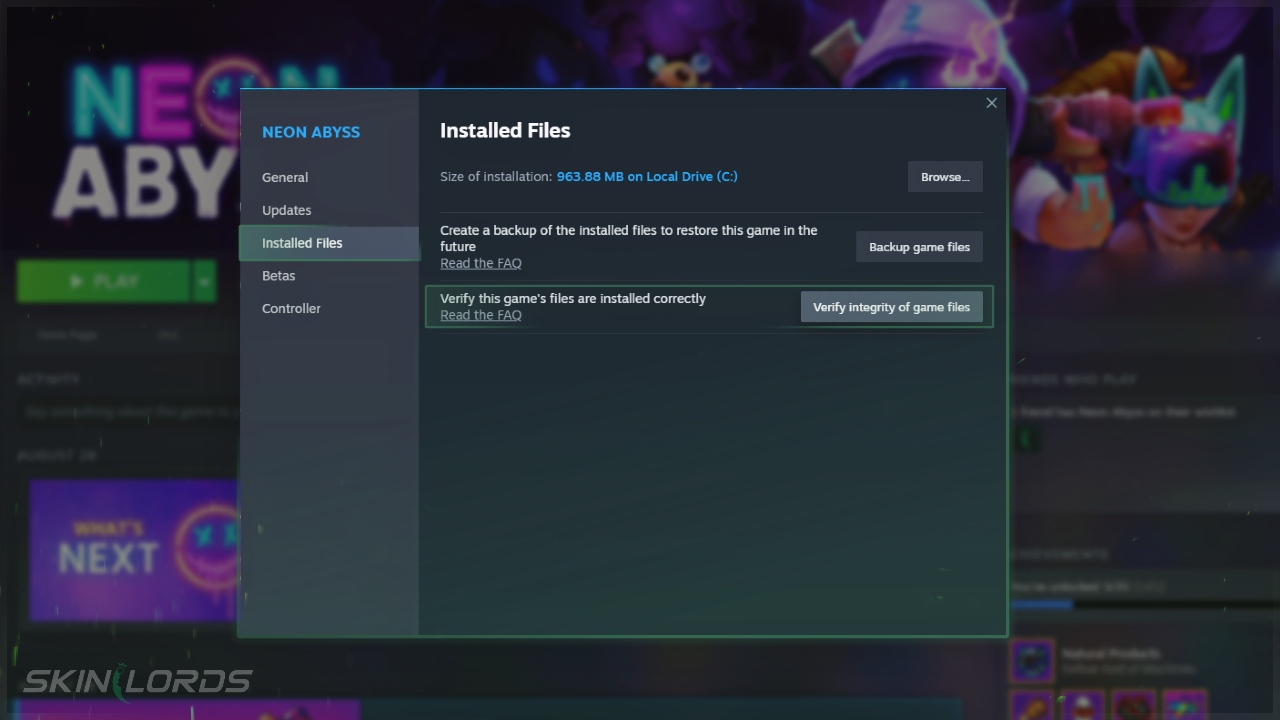This screenshot has width=1280, height=720.
Task: Open Read the FAQ link under backup
Action: click(x=481, y=263)
